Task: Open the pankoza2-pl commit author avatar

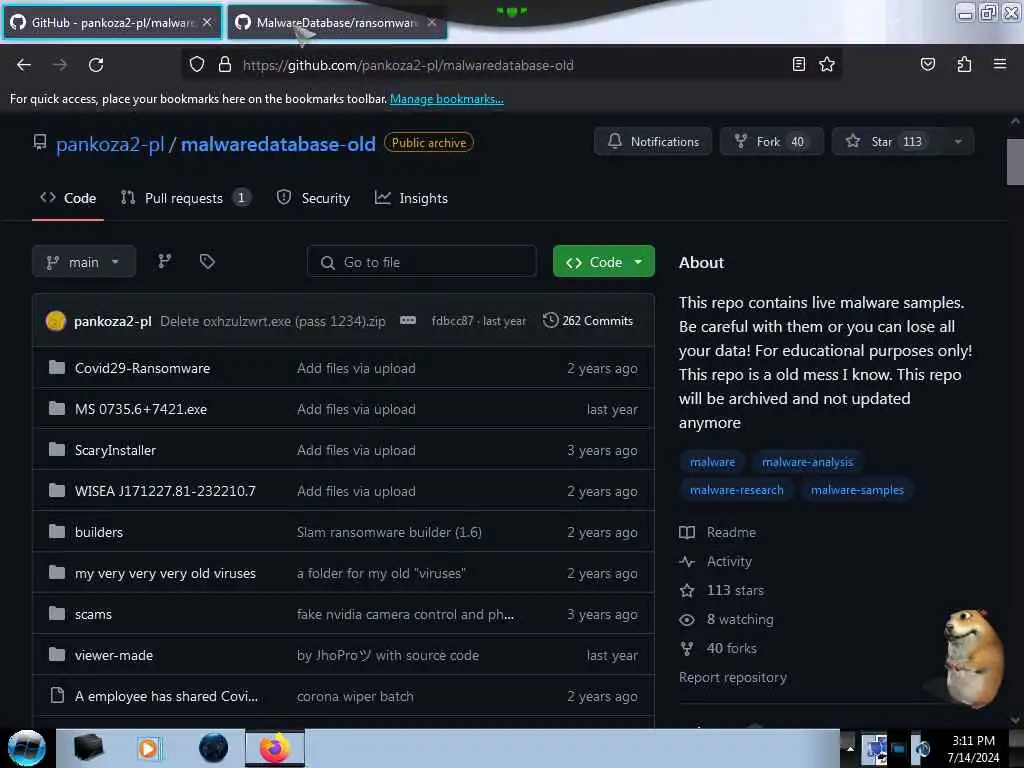Action: pos(56,321)
